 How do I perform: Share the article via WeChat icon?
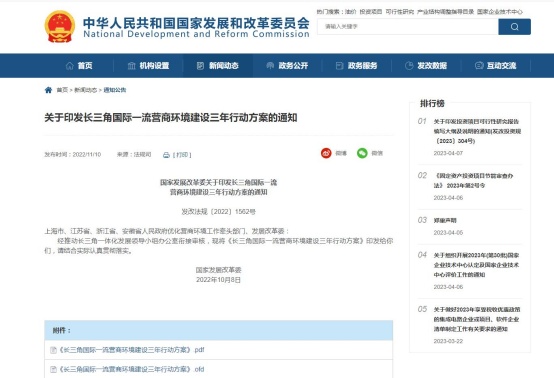pyautogui.click(x=362, y=153)
